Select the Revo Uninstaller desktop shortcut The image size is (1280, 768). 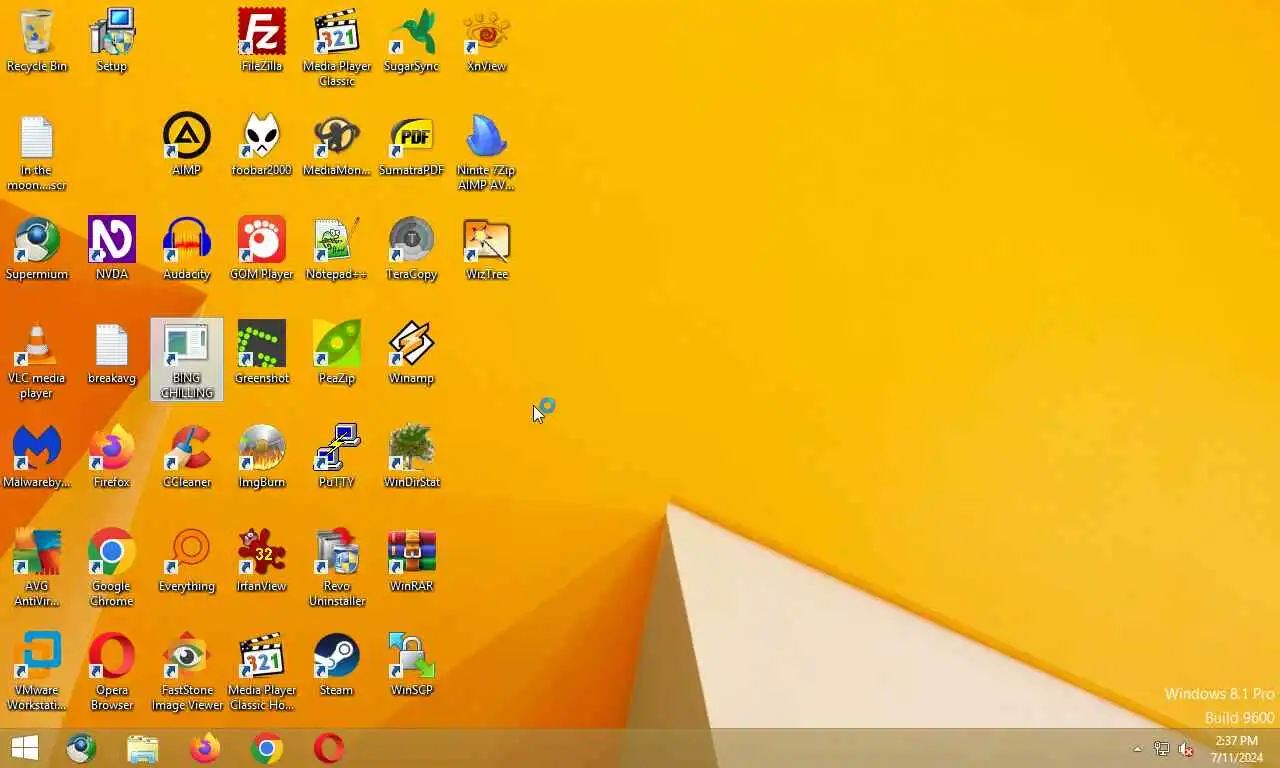point(337,568)
